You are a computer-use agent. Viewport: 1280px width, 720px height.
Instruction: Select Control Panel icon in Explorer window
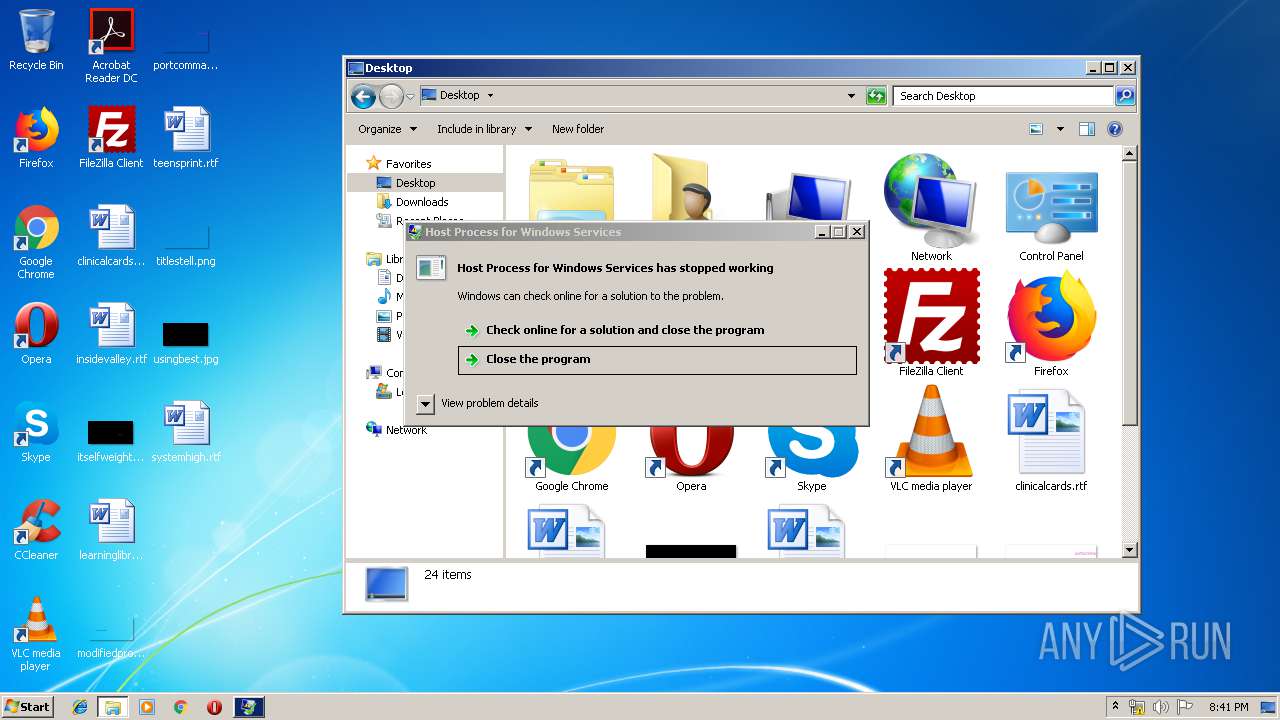[1051, 216]
